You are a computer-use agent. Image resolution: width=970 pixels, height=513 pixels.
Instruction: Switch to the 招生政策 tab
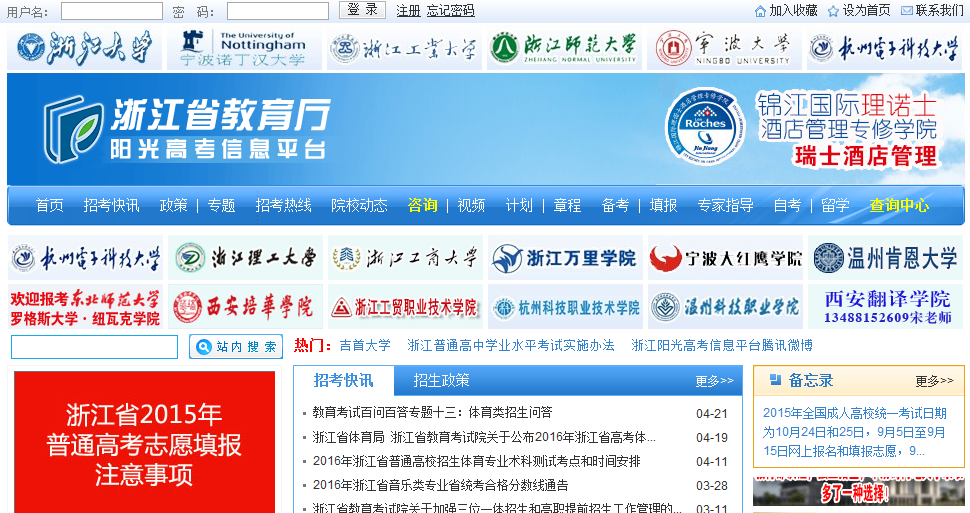(441, 381)
